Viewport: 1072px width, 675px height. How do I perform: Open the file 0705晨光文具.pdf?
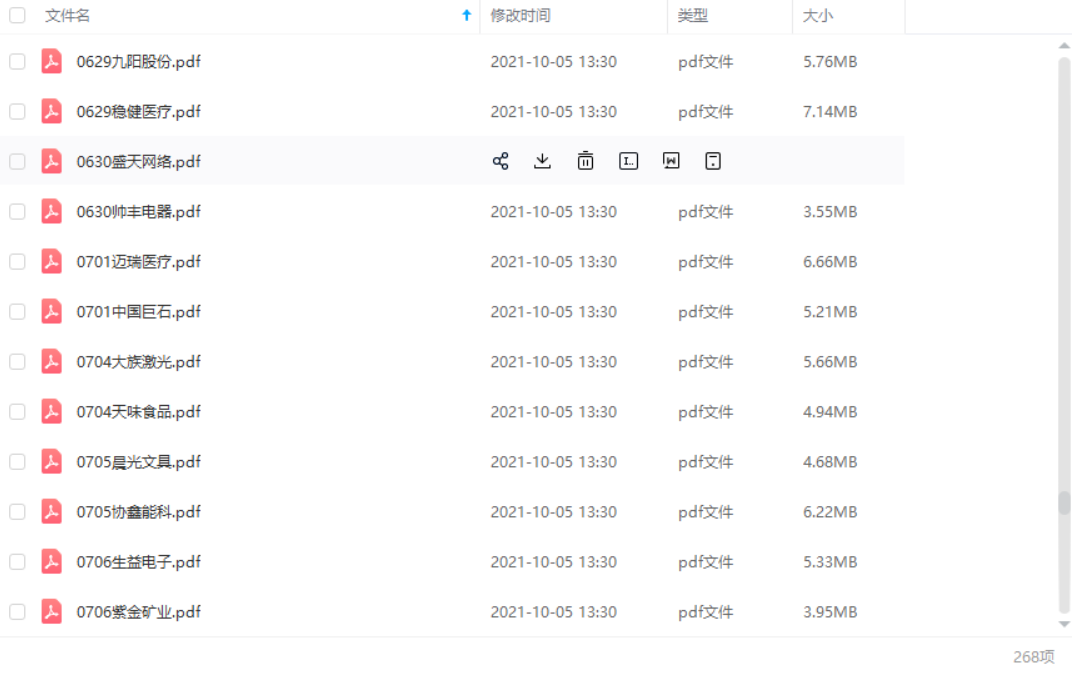coord(139,462)
